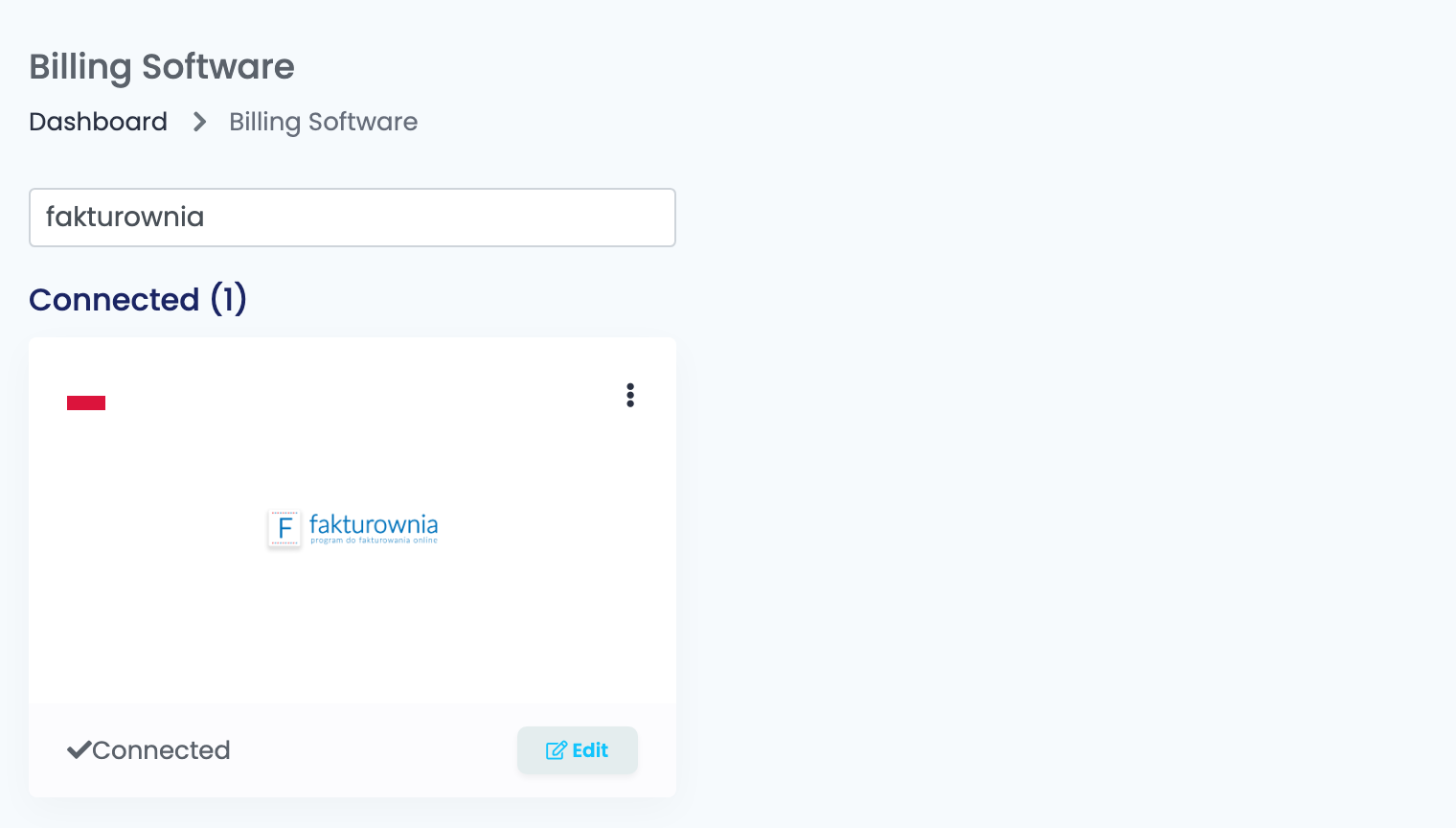Screen dimensions: 1456x828
Task: Go to Dashboard via breadcrumb link
Action: tap(99, 122)
